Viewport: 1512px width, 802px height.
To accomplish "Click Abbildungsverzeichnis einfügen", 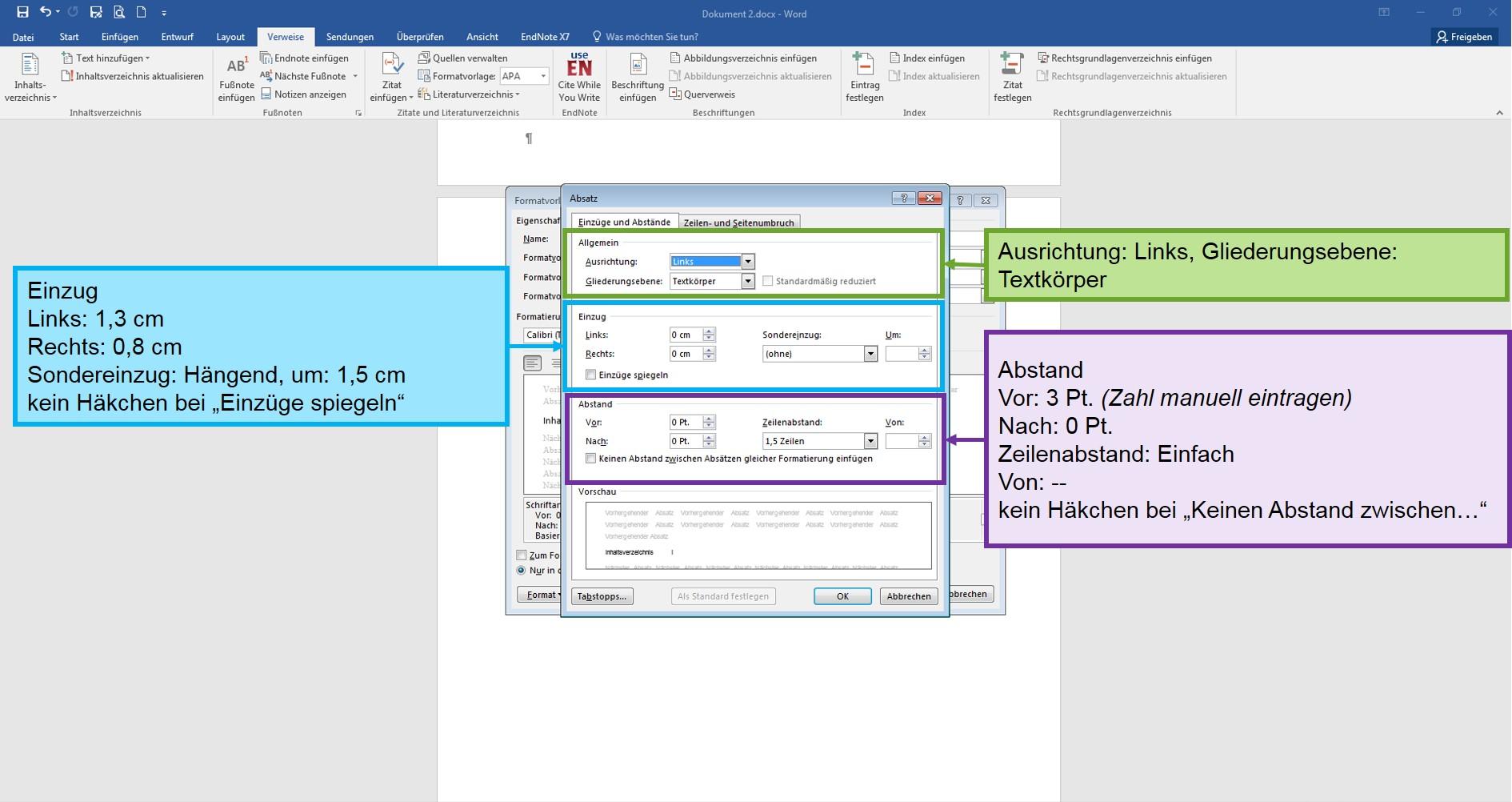I will point(743,58).
